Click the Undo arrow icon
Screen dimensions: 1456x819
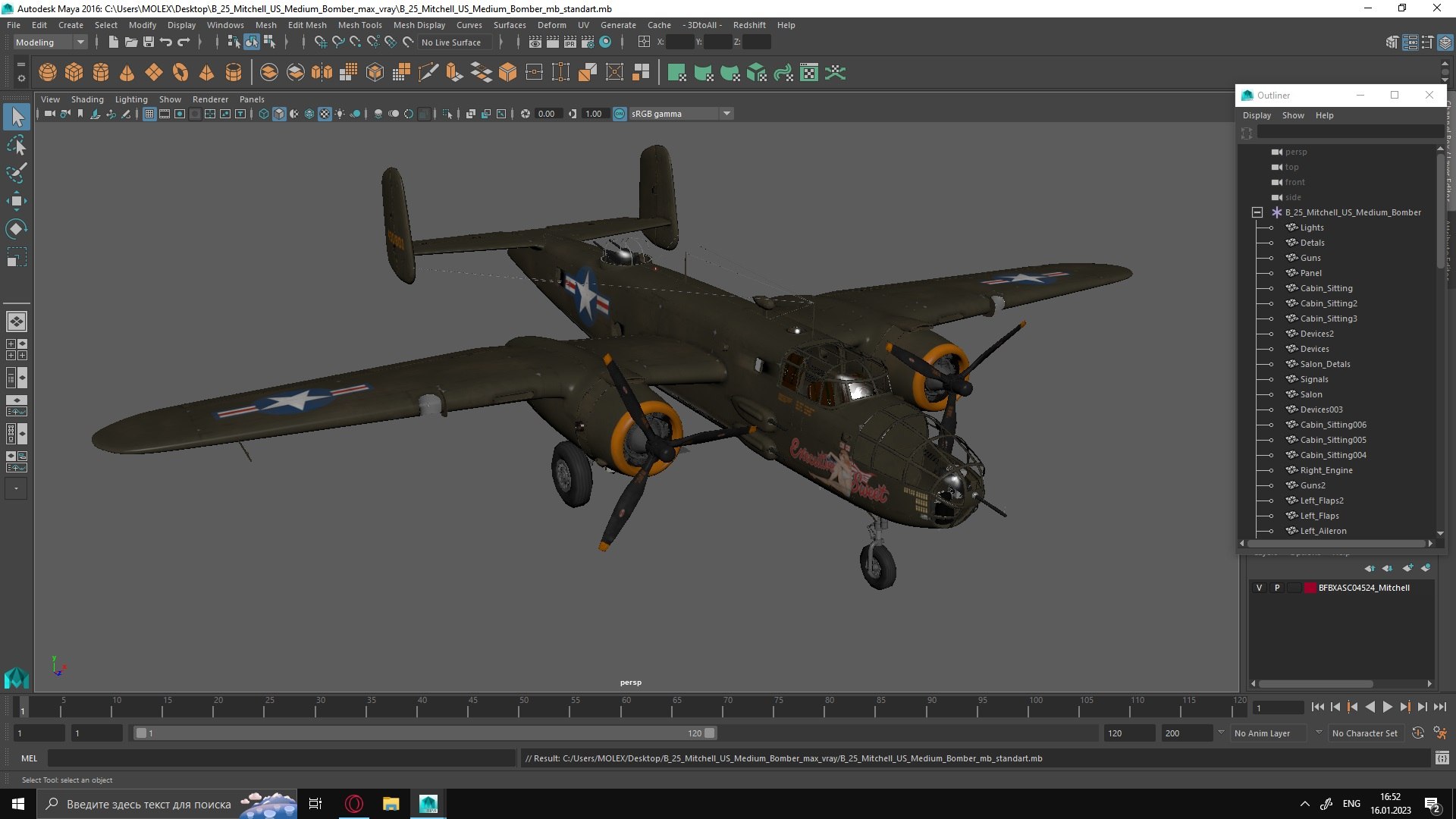[x=166, y=42]
